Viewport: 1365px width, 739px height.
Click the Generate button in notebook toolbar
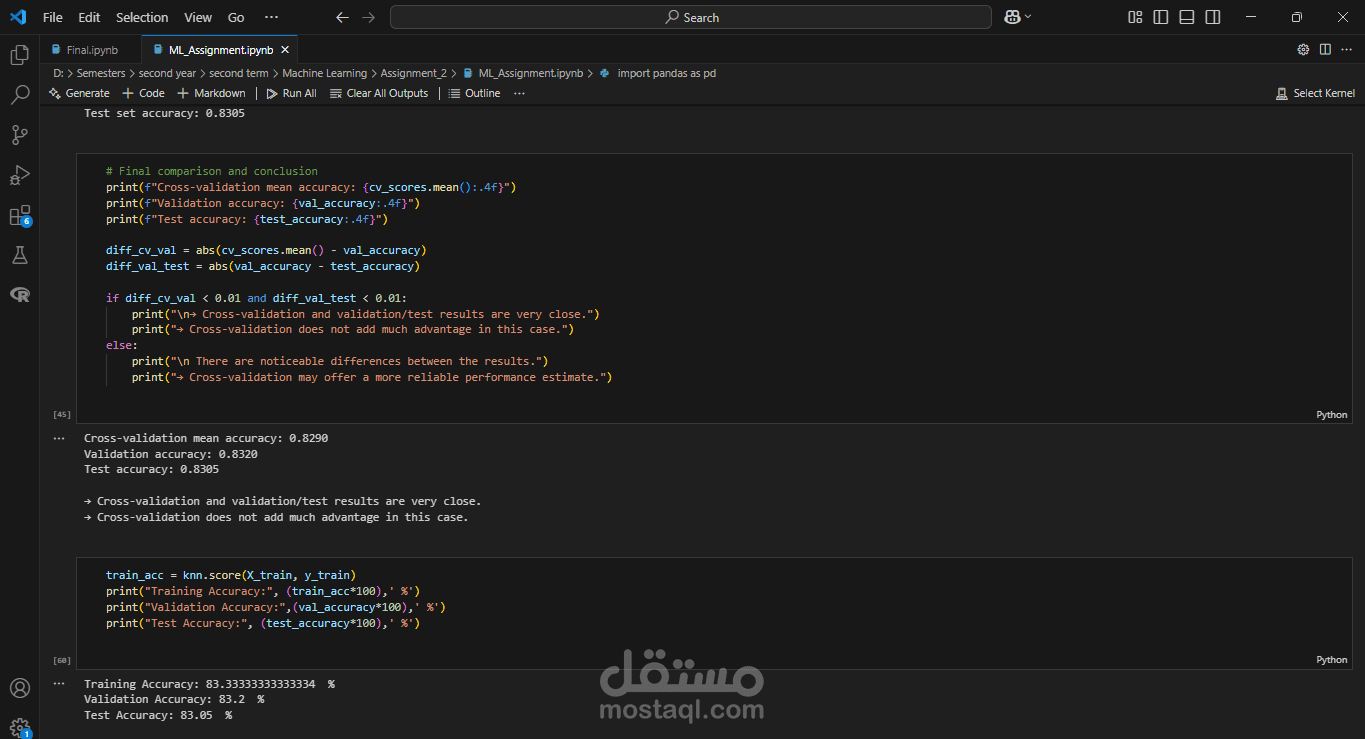click(79, 93)
